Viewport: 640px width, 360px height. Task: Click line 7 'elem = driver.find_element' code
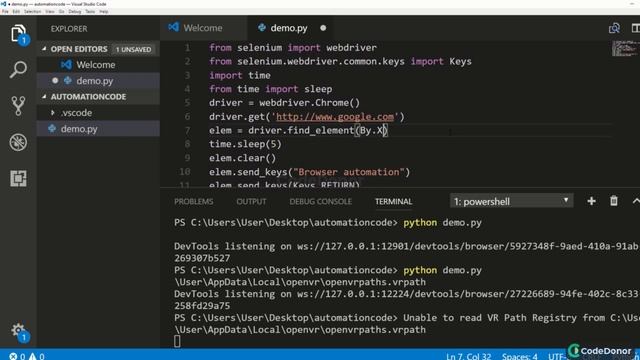point(298,131)
